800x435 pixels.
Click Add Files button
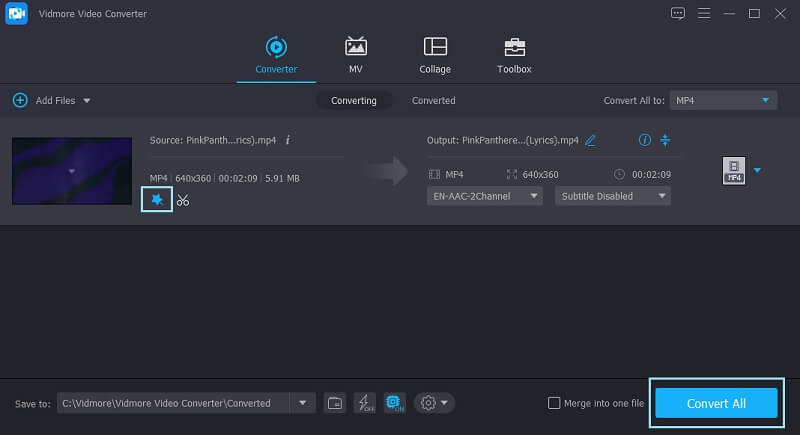[x=50, y=100]
